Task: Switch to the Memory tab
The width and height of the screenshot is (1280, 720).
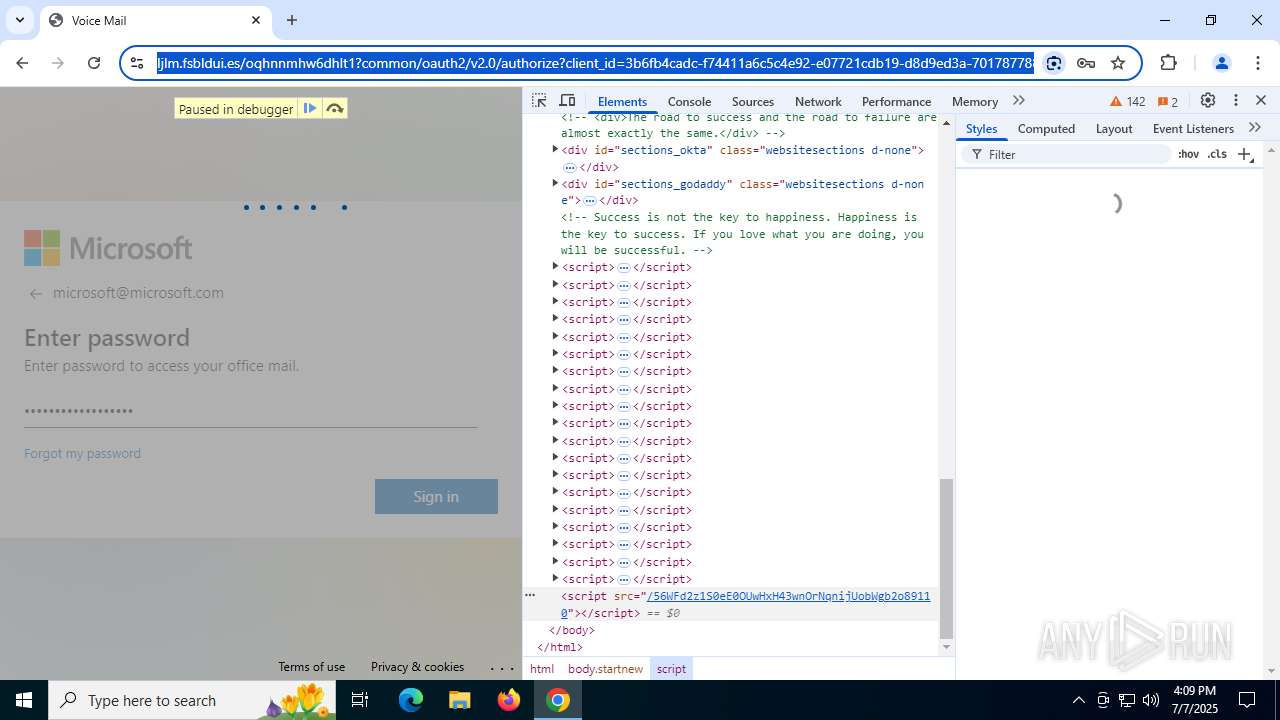Action: pos(975,102)
